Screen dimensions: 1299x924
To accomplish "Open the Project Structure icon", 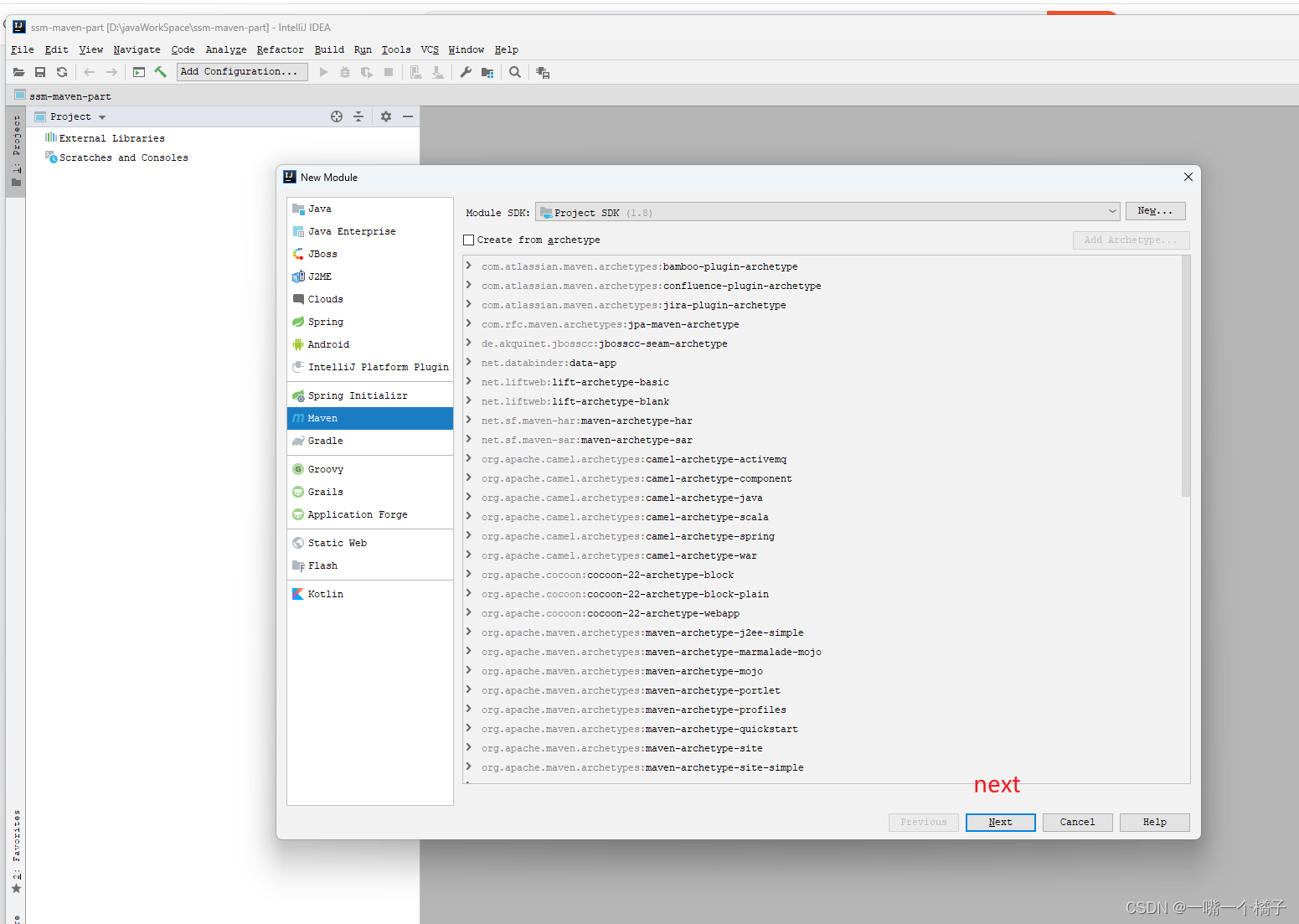I will point(487,72).
